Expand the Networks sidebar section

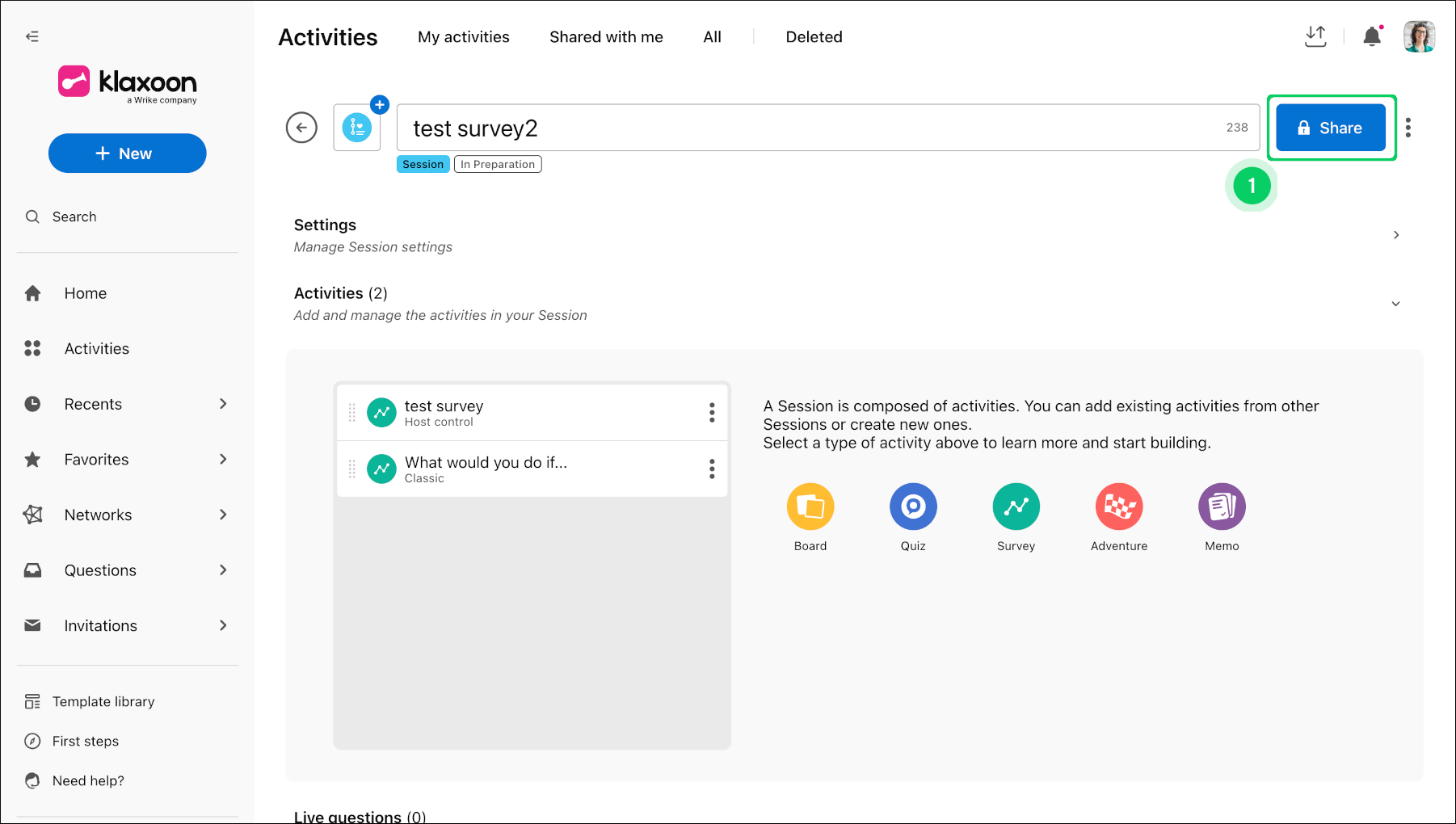pyautogui.click(x=223, y=515)
